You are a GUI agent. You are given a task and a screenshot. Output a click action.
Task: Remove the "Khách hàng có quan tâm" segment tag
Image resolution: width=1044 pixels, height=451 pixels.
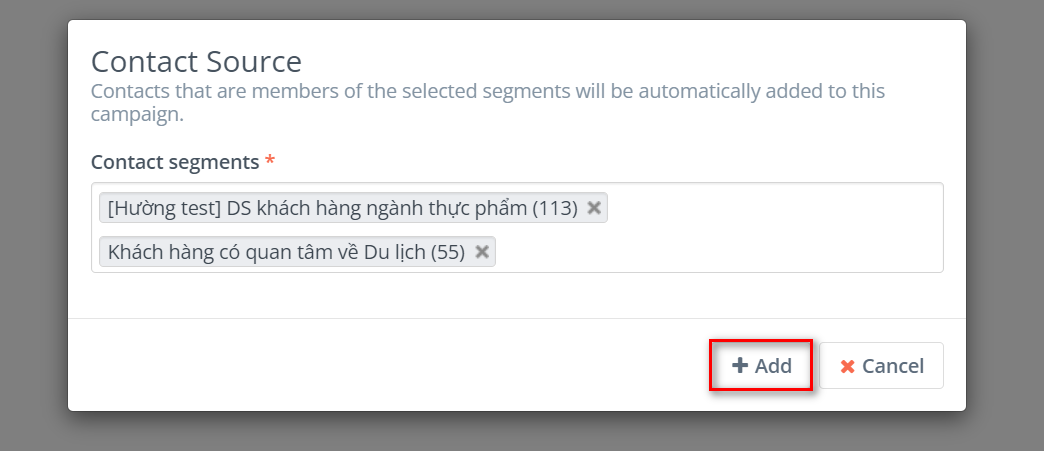pos(482,252)
